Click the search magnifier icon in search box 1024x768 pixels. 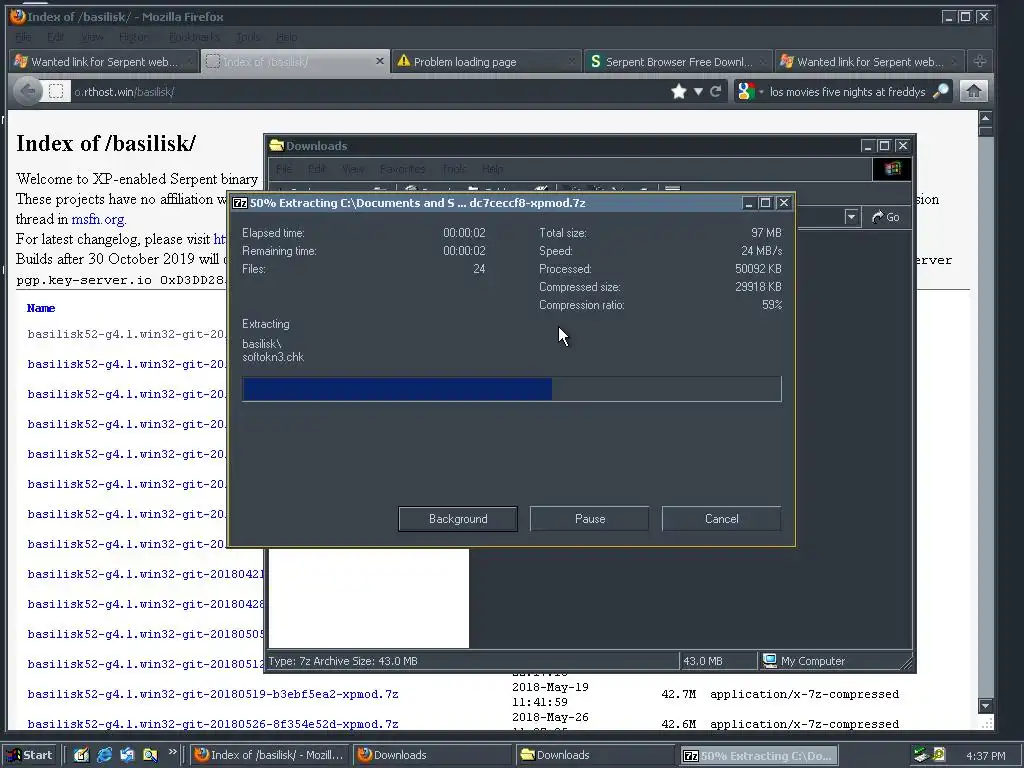[940, 91]
